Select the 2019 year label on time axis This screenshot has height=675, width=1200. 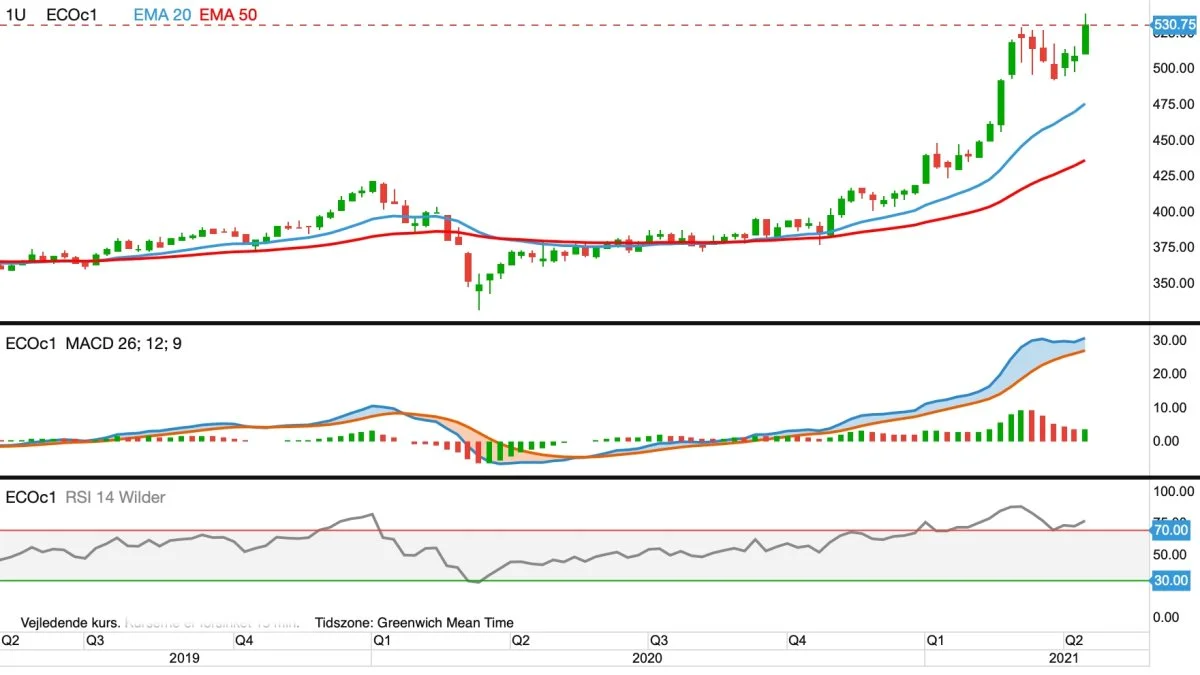[x=184, y=658]
